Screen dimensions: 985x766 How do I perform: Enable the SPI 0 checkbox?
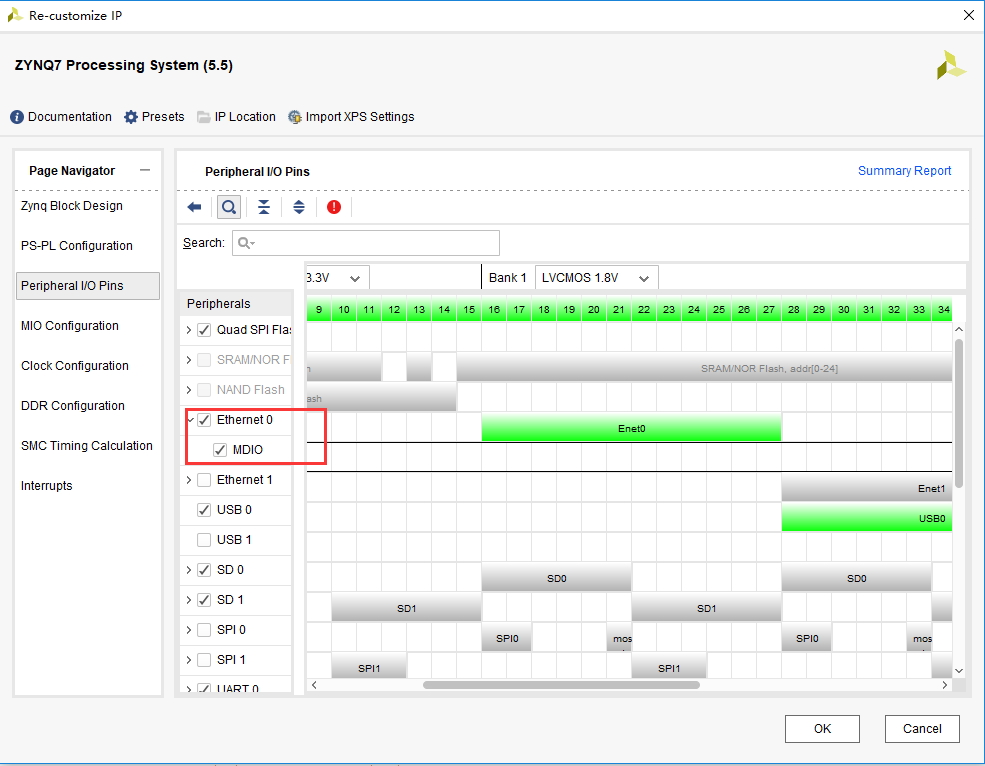204,630
